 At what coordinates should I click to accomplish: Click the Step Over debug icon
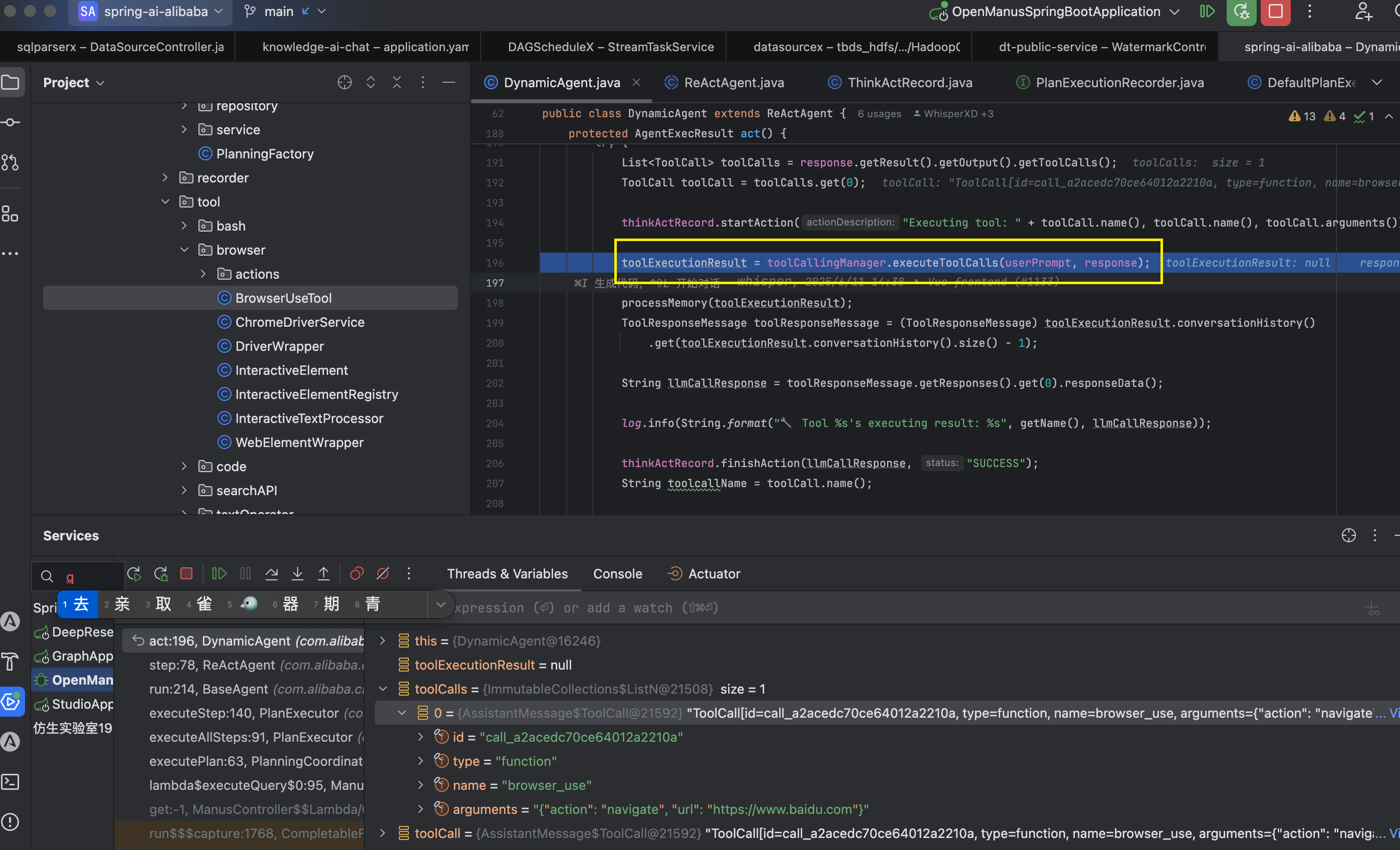[271, 574]
